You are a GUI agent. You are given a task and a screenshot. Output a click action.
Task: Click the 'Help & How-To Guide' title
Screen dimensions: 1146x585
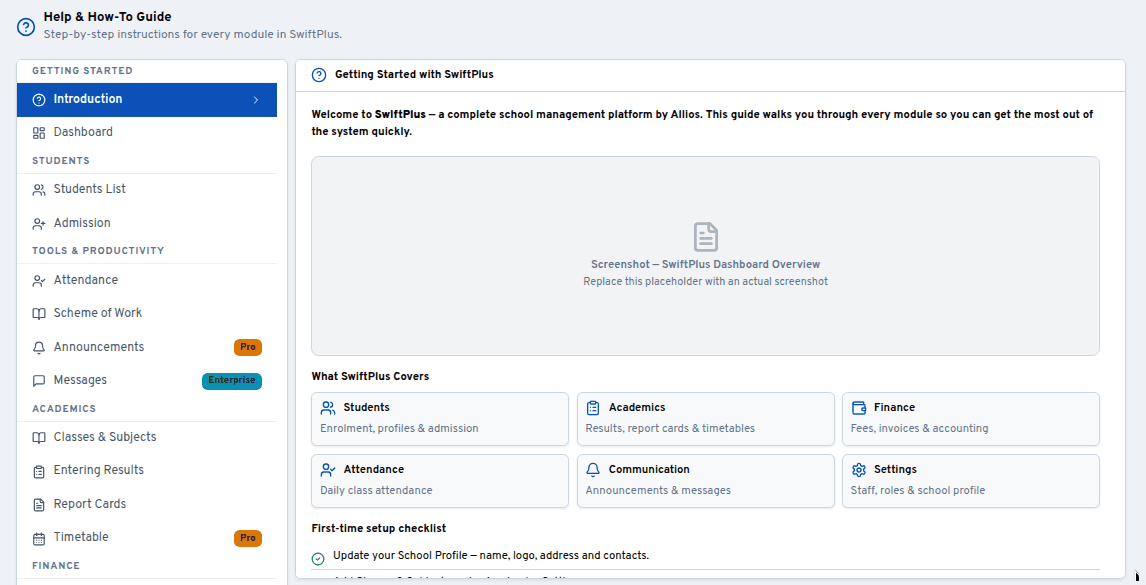pyautogui.click(x=107, y=17)
